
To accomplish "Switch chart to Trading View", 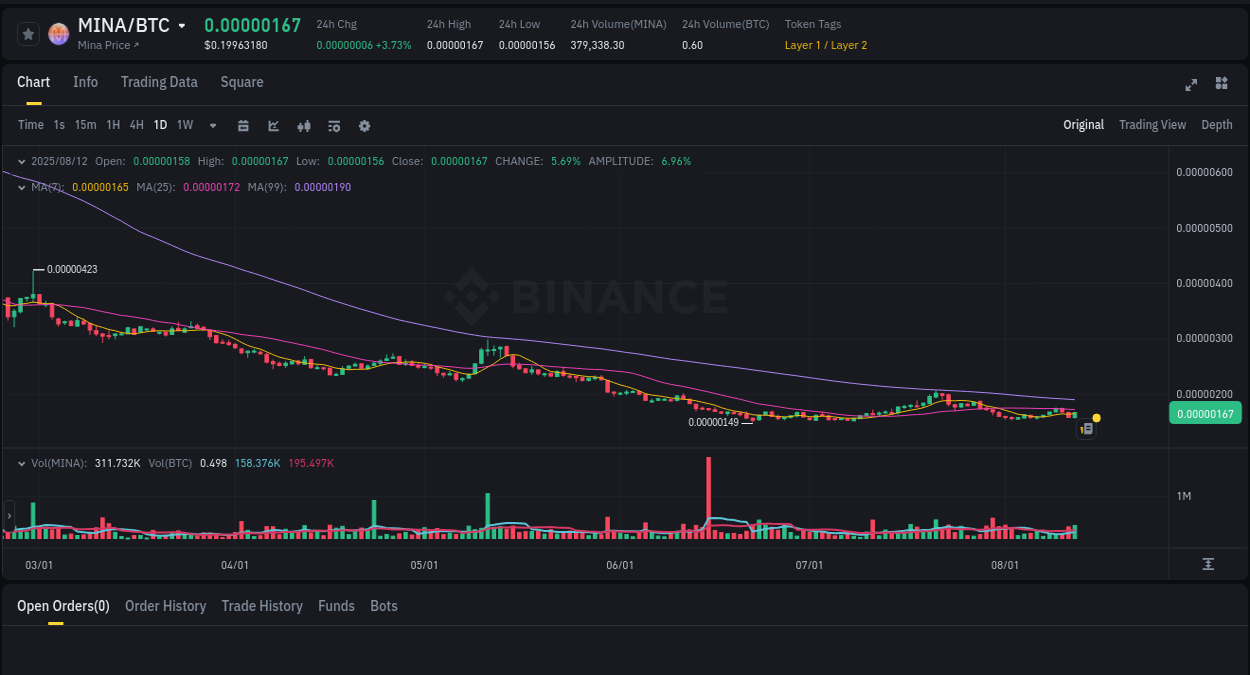I will point(1152,125).
